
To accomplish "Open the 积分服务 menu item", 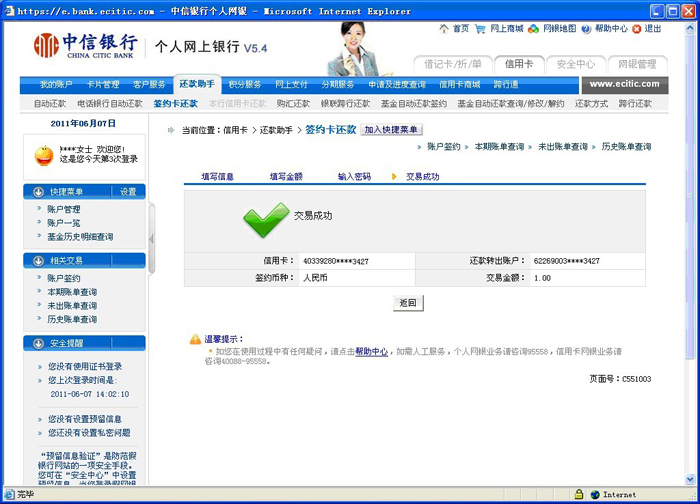I will pyautogui.click(x=245, y=85).
